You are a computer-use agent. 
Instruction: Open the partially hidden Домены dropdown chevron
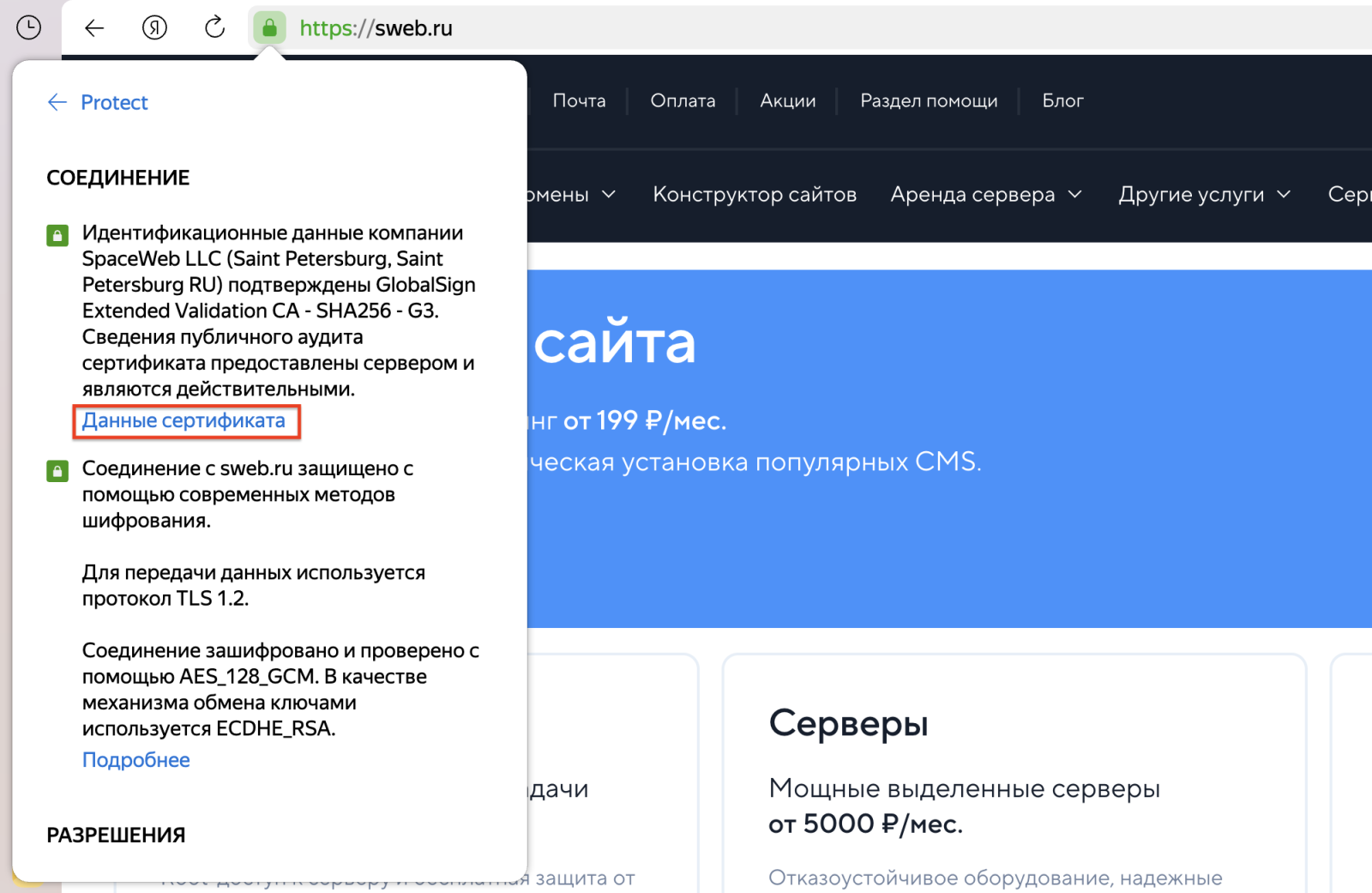[x=609, y=195]
